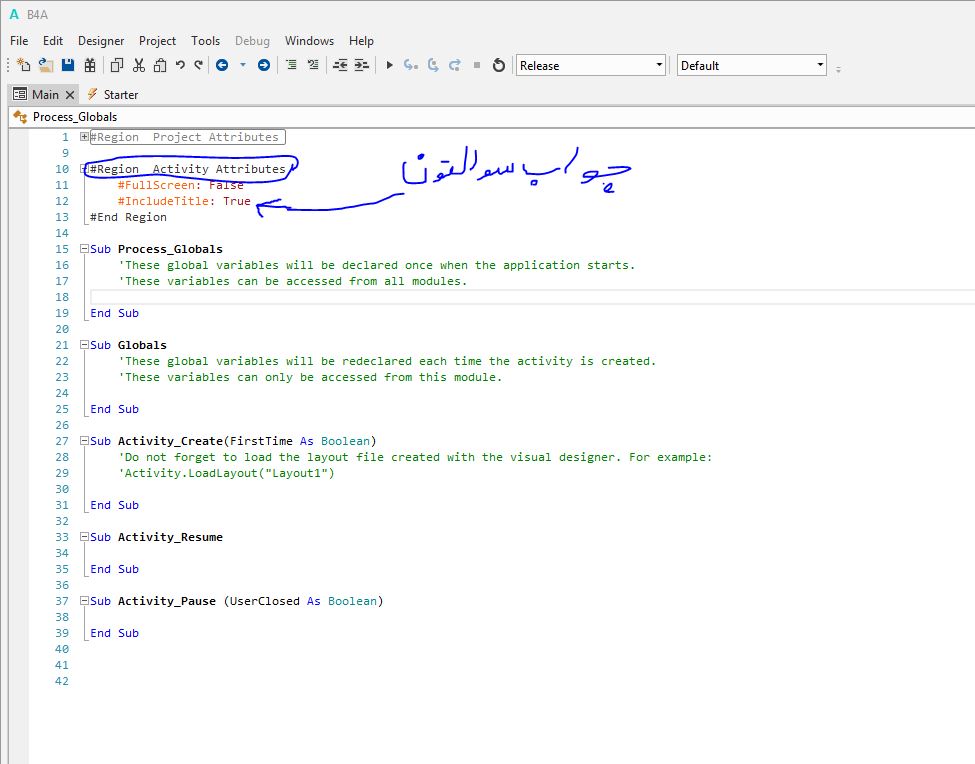Image resolution: width=975 pixels, height=764 pixels.
Task: Expand the collapsed Project Attributes region
Action: [x=85, y=137]
